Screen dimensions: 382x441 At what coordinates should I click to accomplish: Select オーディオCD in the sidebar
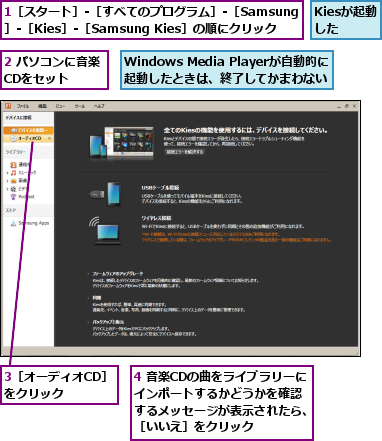(29, 138)
